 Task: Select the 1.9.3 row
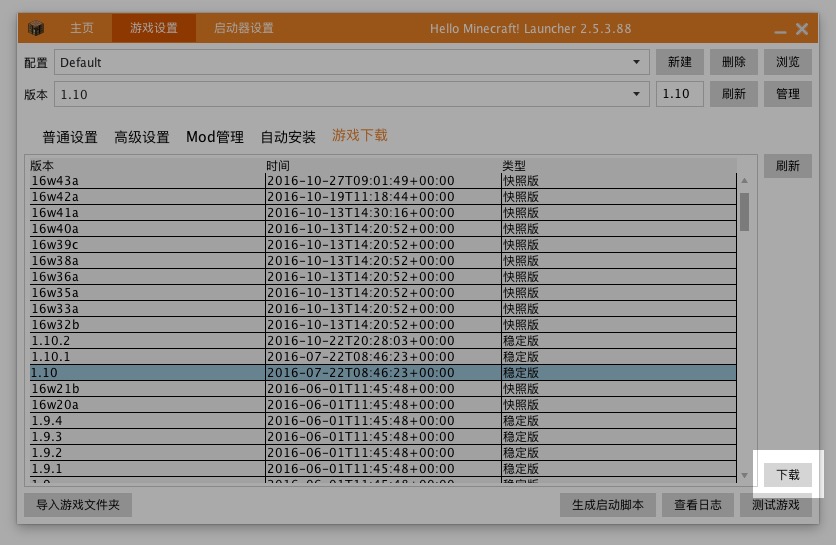click(x=383, y=436)
